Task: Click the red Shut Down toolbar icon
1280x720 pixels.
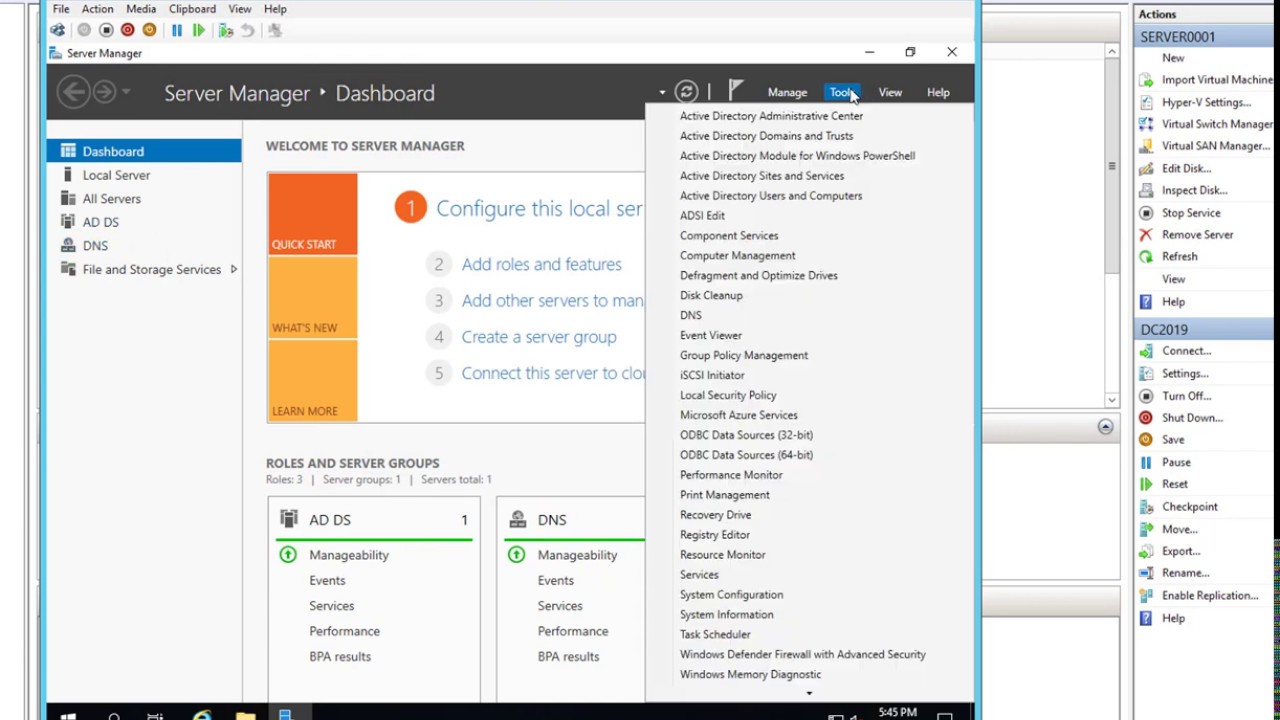Action: [x=127, y=30]
